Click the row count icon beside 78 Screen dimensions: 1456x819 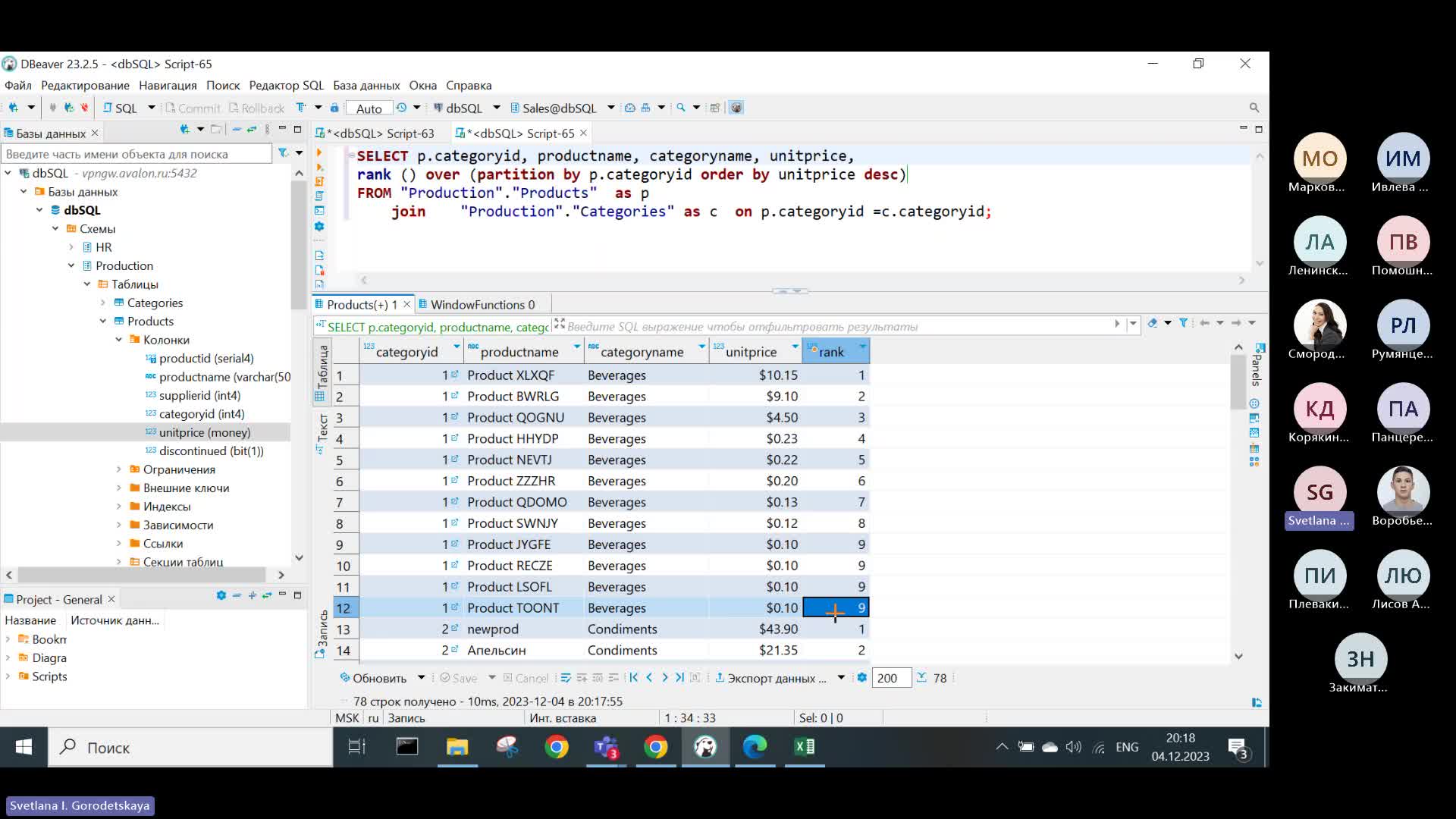pyautogui.click(x=921, y=678)
